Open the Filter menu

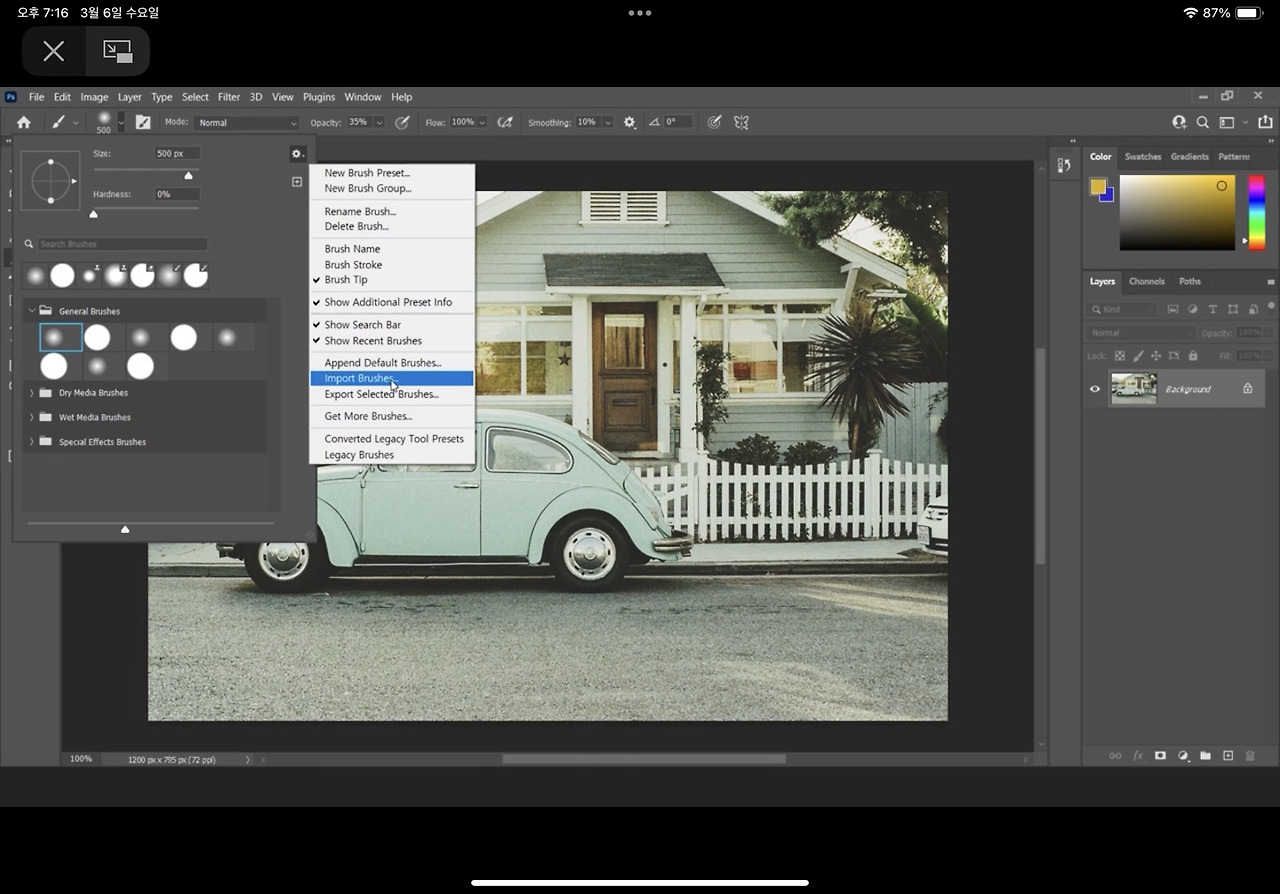coord(229,97)
